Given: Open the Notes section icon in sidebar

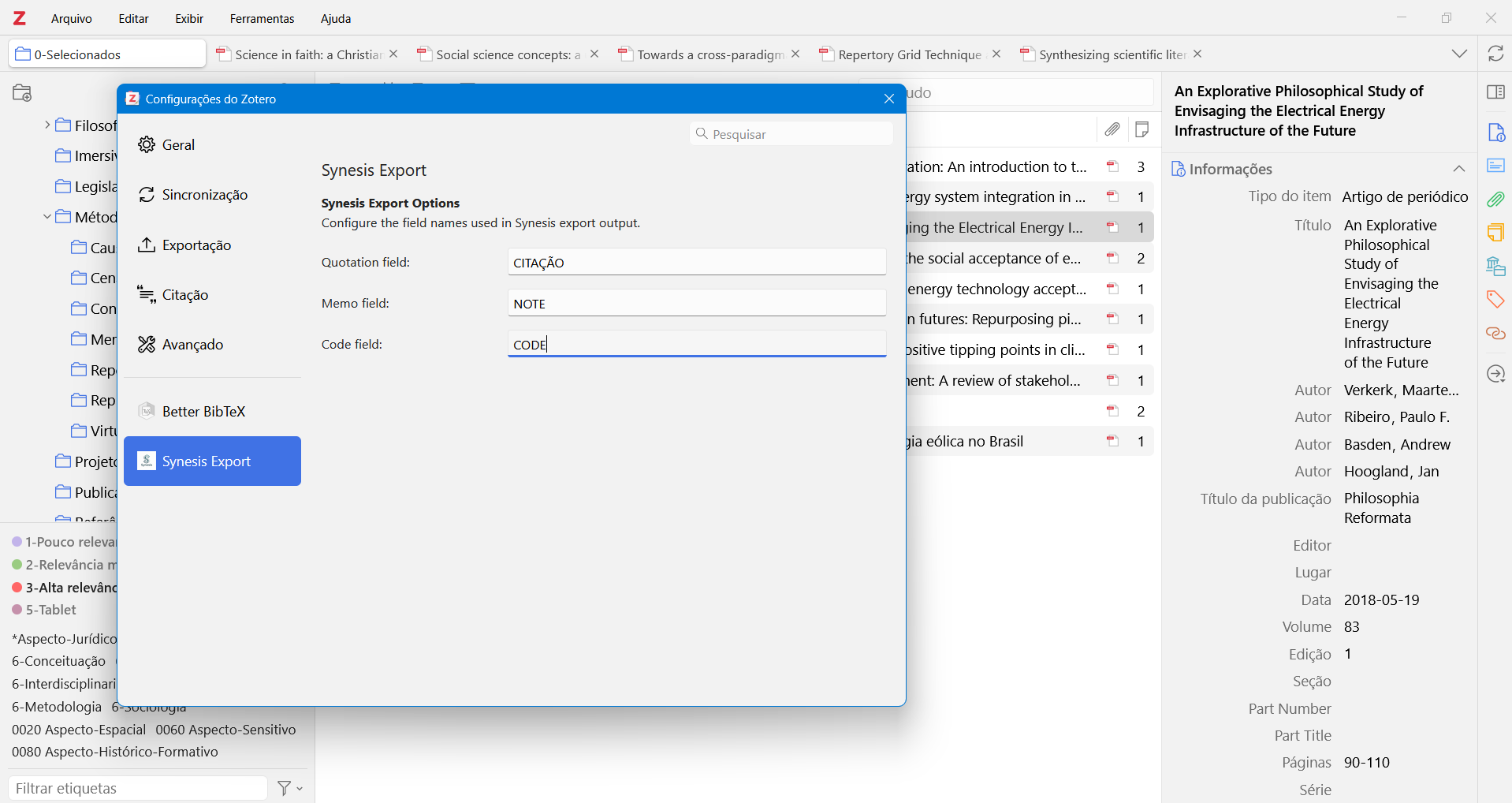Looking at the screenshot, I should tap(1495, 232).
